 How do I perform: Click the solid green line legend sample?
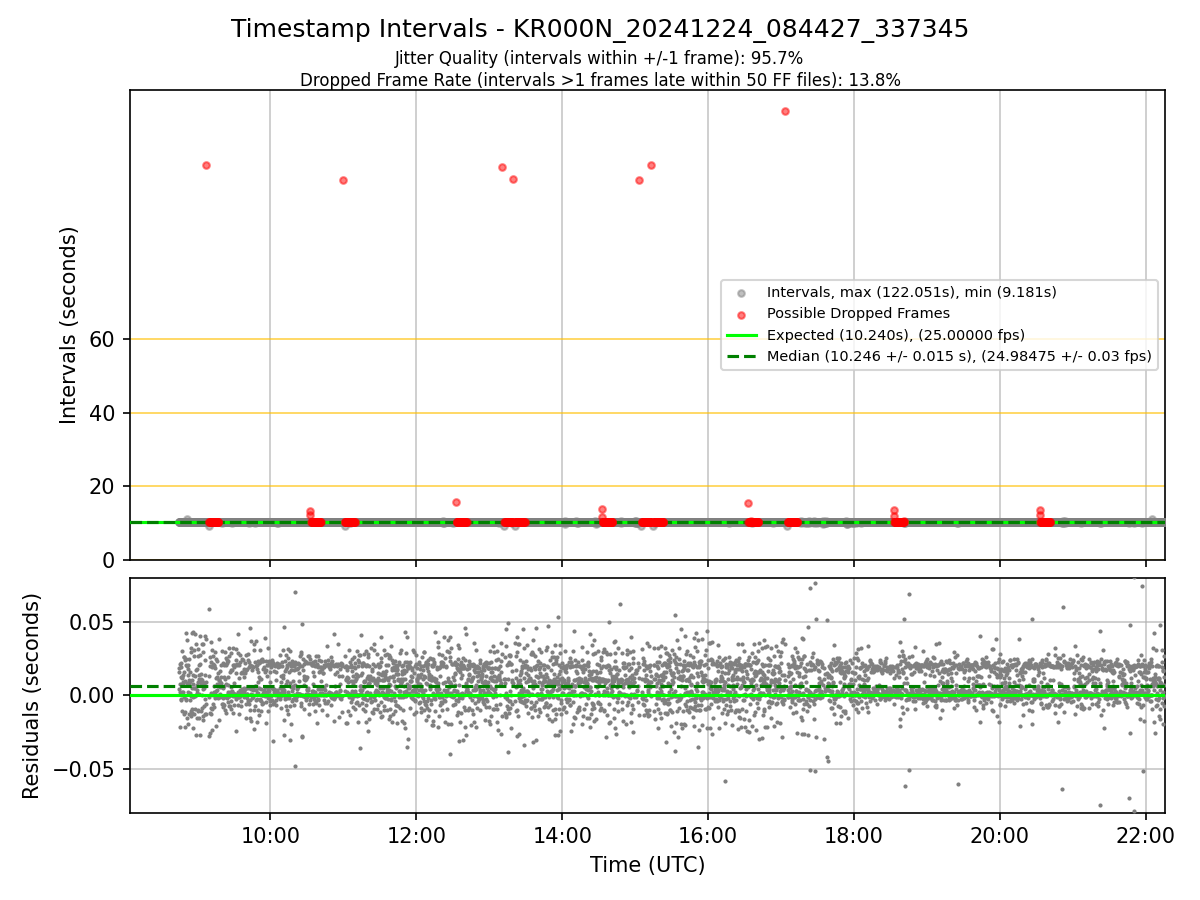pos(741,335)
